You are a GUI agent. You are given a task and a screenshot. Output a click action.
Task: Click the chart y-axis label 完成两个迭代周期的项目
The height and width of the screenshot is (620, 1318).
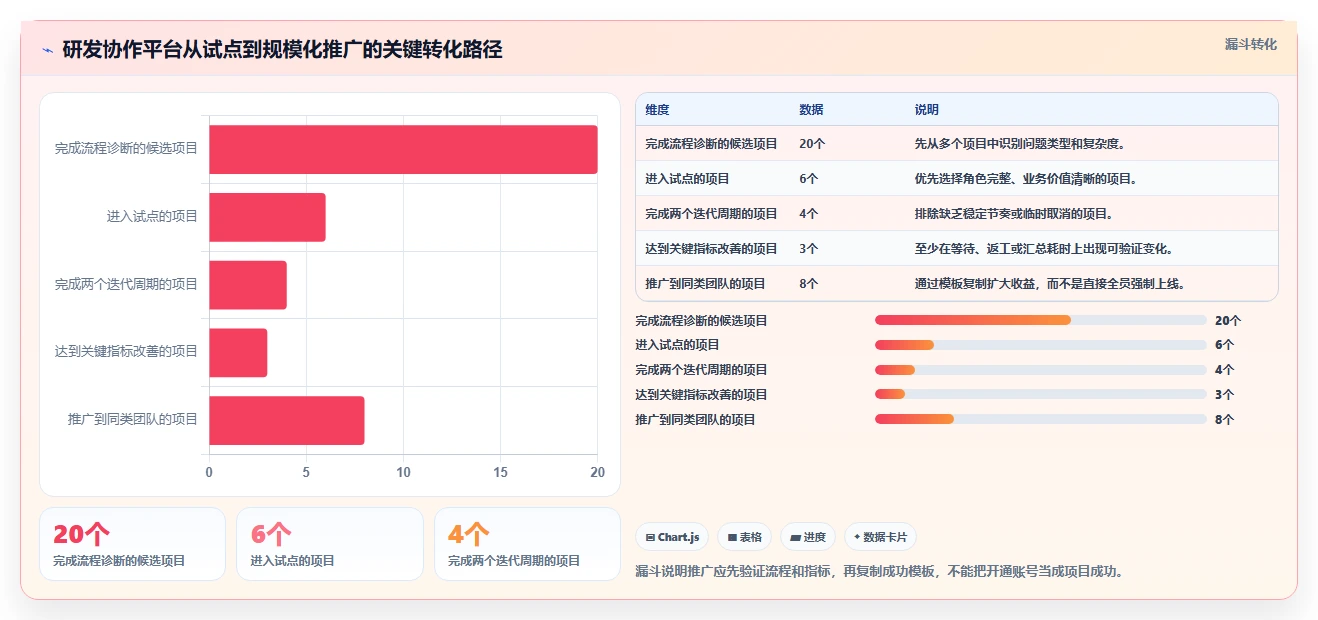[x=126, y=284]
